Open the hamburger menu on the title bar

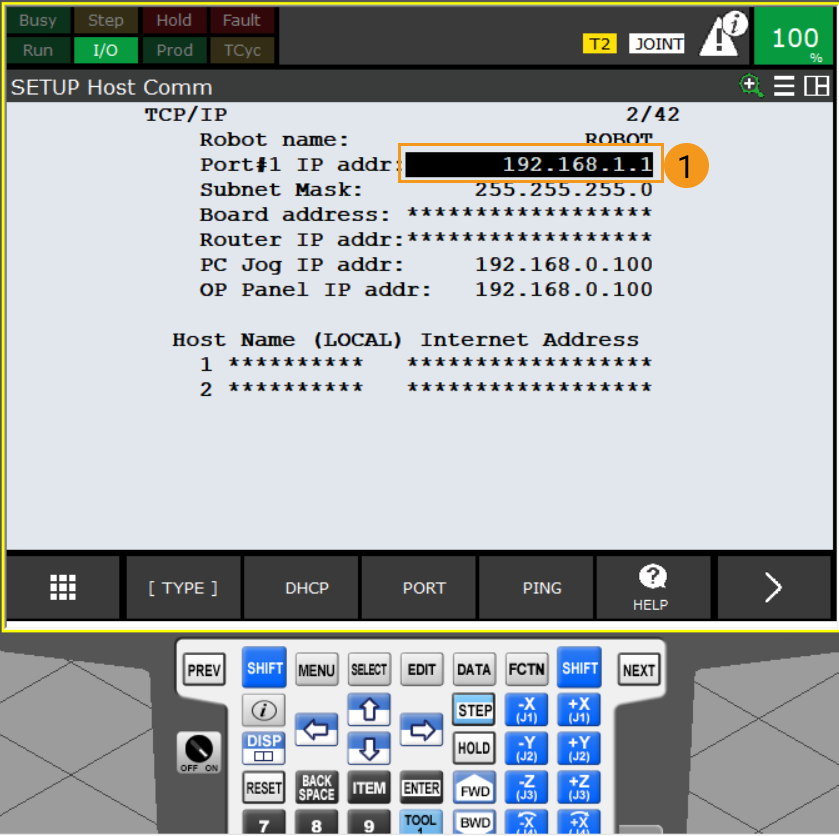pyautogui.click(x=785, y=86)
